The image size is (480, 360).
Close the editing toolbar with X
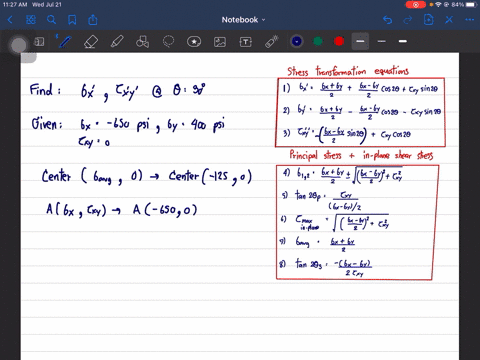click(449, 20)
